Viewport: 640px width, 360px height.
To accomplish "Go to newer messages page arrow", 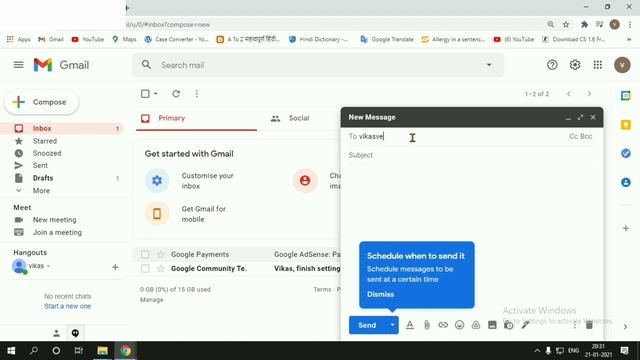I will tap(569, 94).
